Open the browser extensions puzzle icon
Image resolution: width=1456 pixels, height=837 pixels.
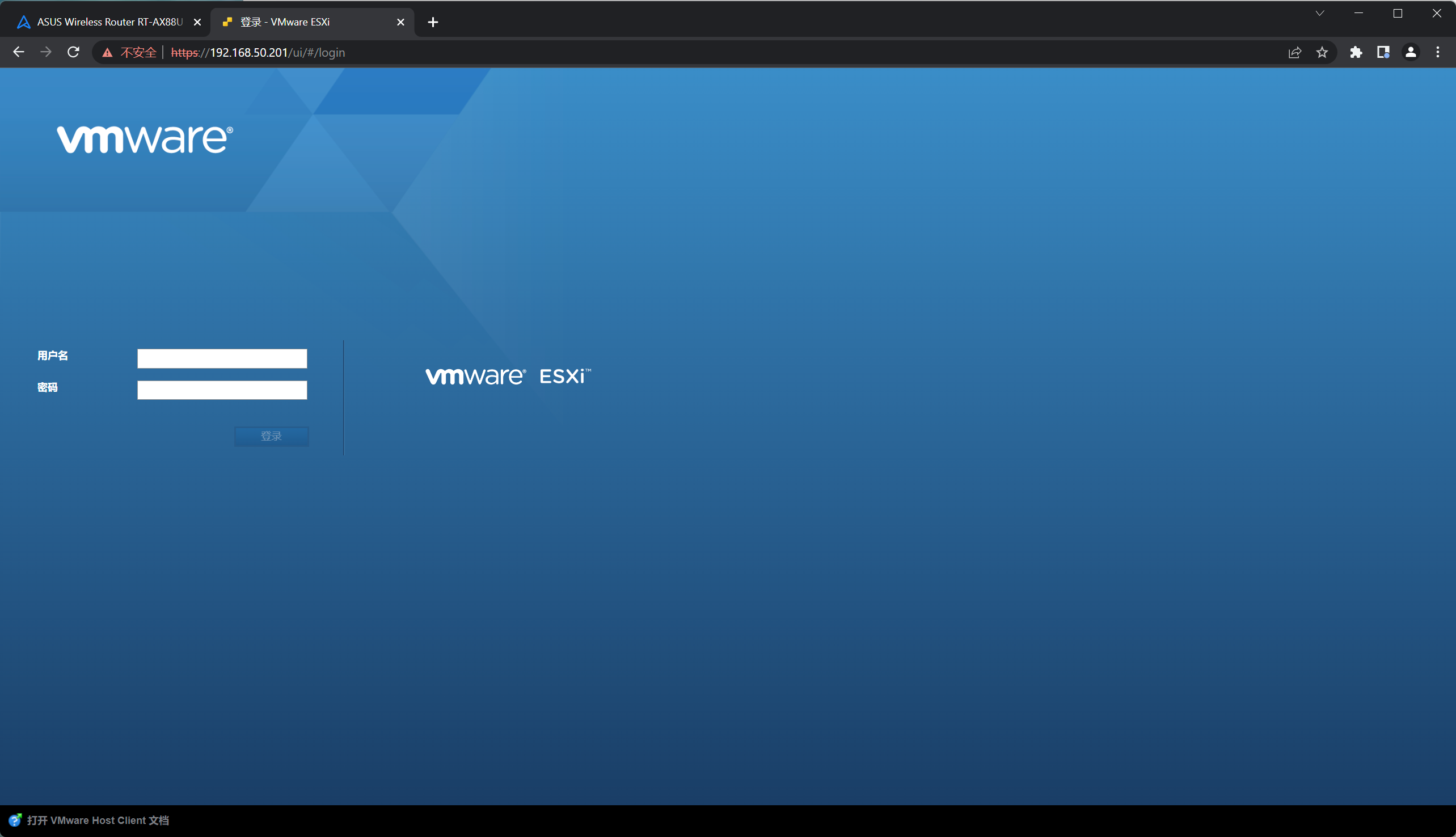pos(1356,52)
